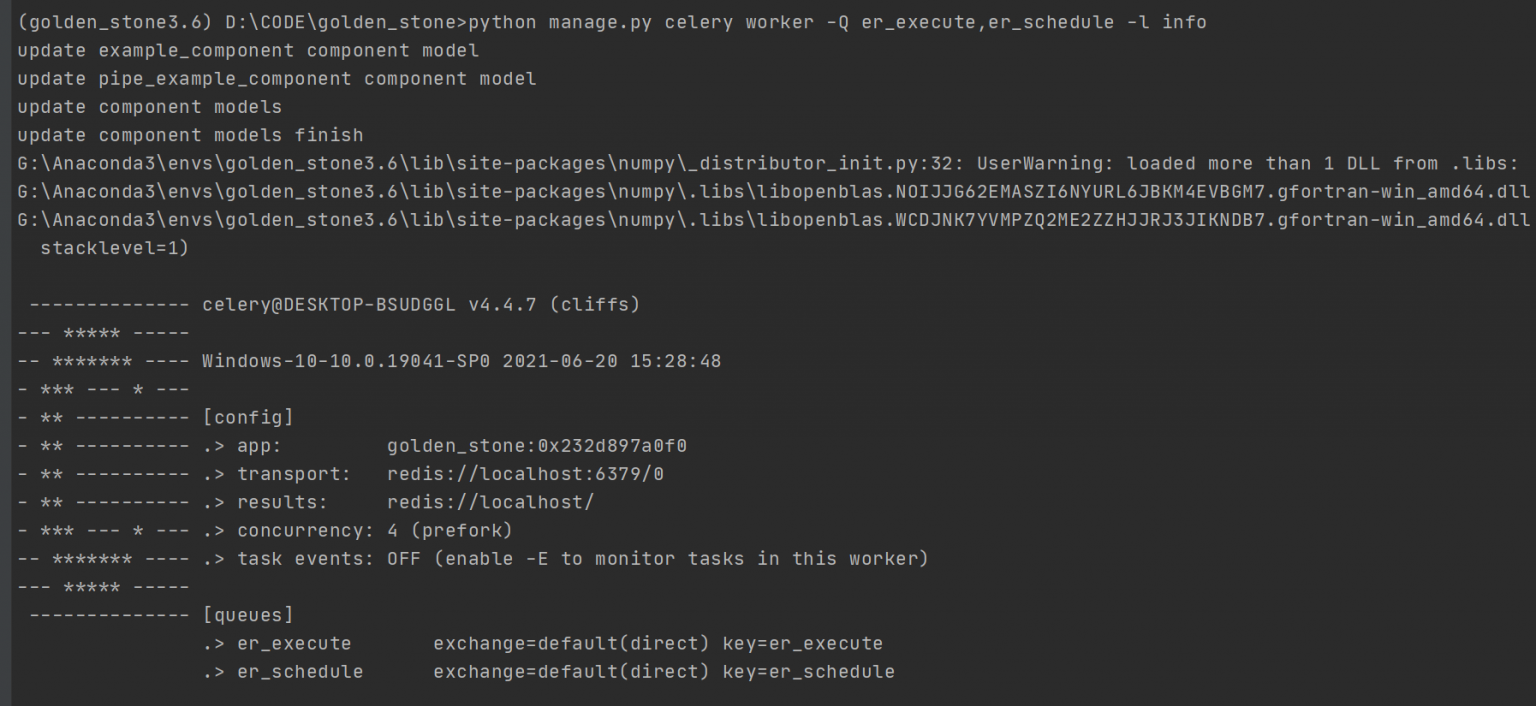
Task: Click the Windows-10-10.0.19041-SP0 timestamp line
Action: coord(461,361)
